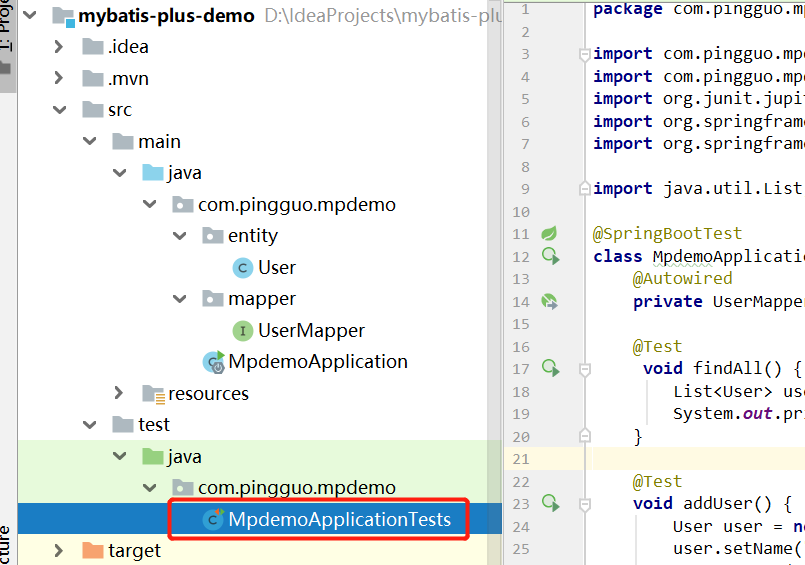Collapse the mapper package
Image resolution: width=805 pixels, height=565 pixels.
click(180, 299)
